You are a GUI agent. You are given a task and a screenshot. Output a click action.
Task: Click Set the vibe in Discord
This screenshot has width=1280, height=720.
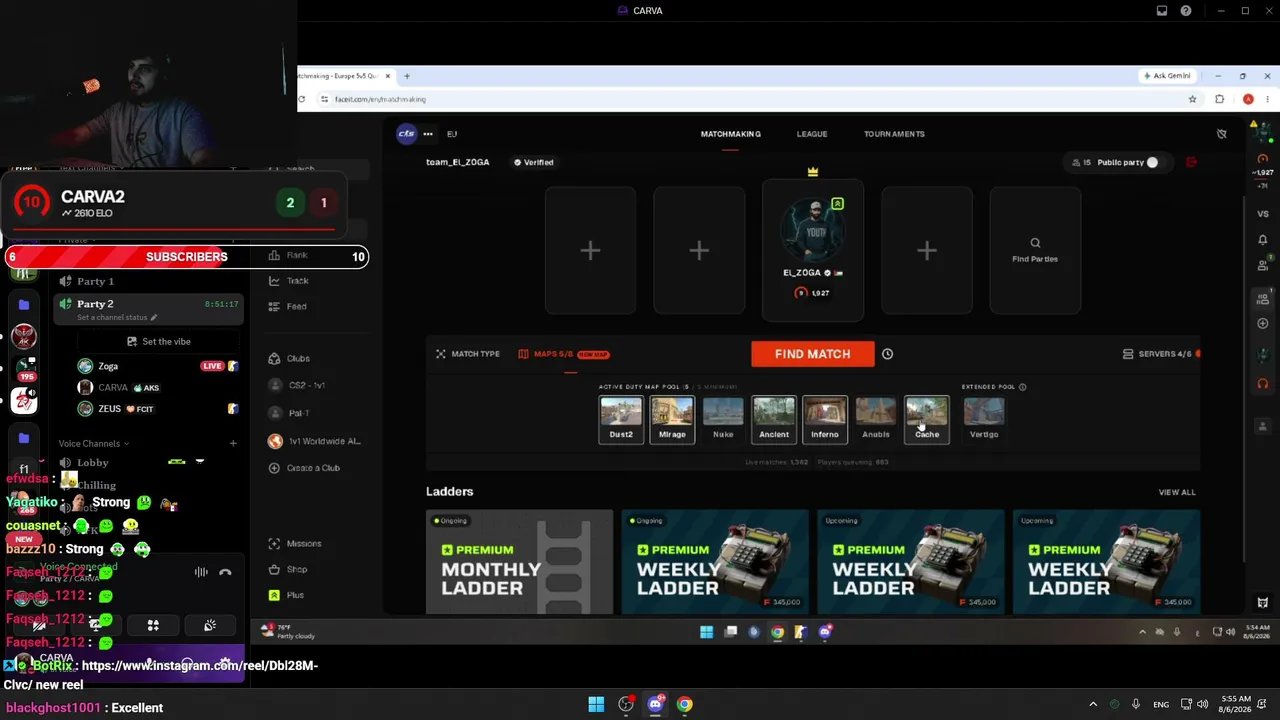point(158,342)
